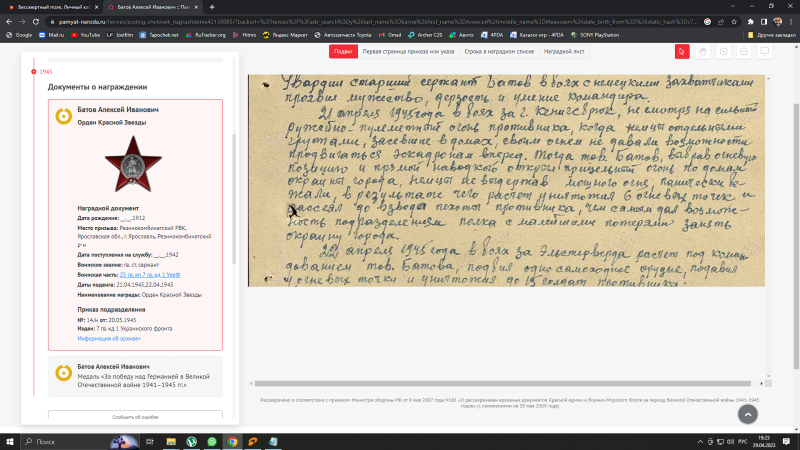Share this page from the address bar
Viewport: 800px width, 450px height.
[x=721, y=22]
